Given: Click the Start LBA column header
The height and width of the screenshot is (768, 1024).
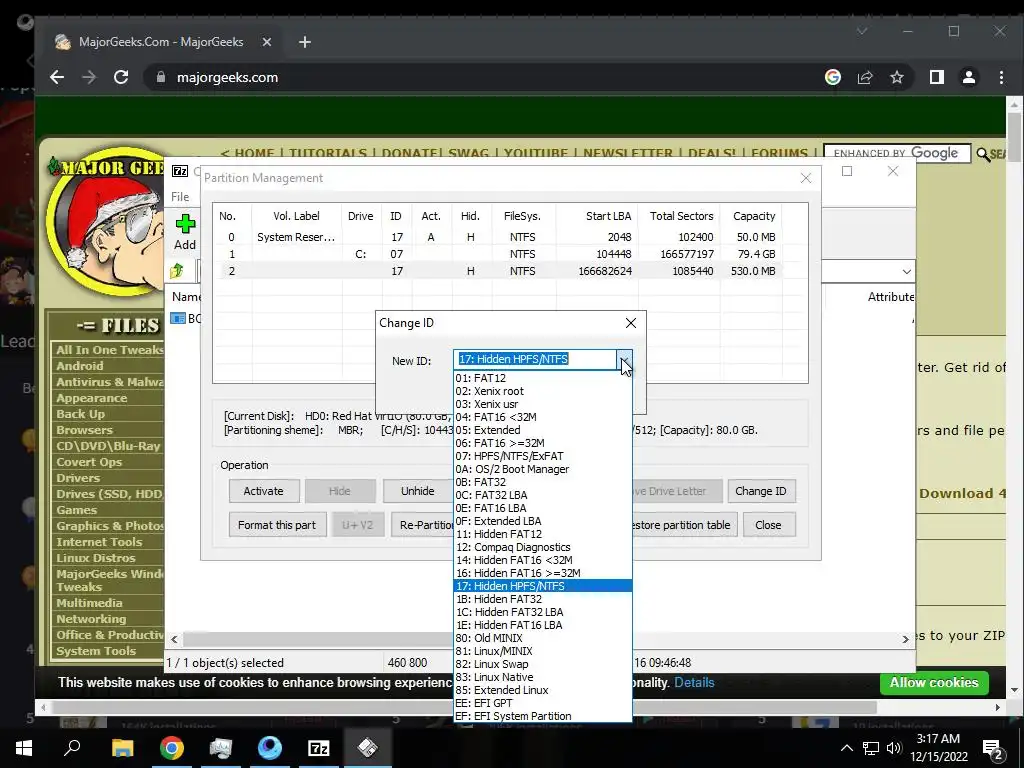Looking at the screenshot, I should (x=598, y=216).
